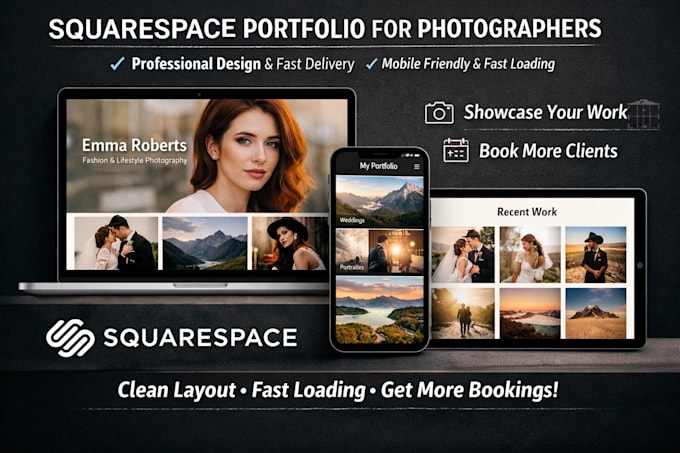Click the Portraites label on phone
The image size is (680, 453).
[352, 267]
